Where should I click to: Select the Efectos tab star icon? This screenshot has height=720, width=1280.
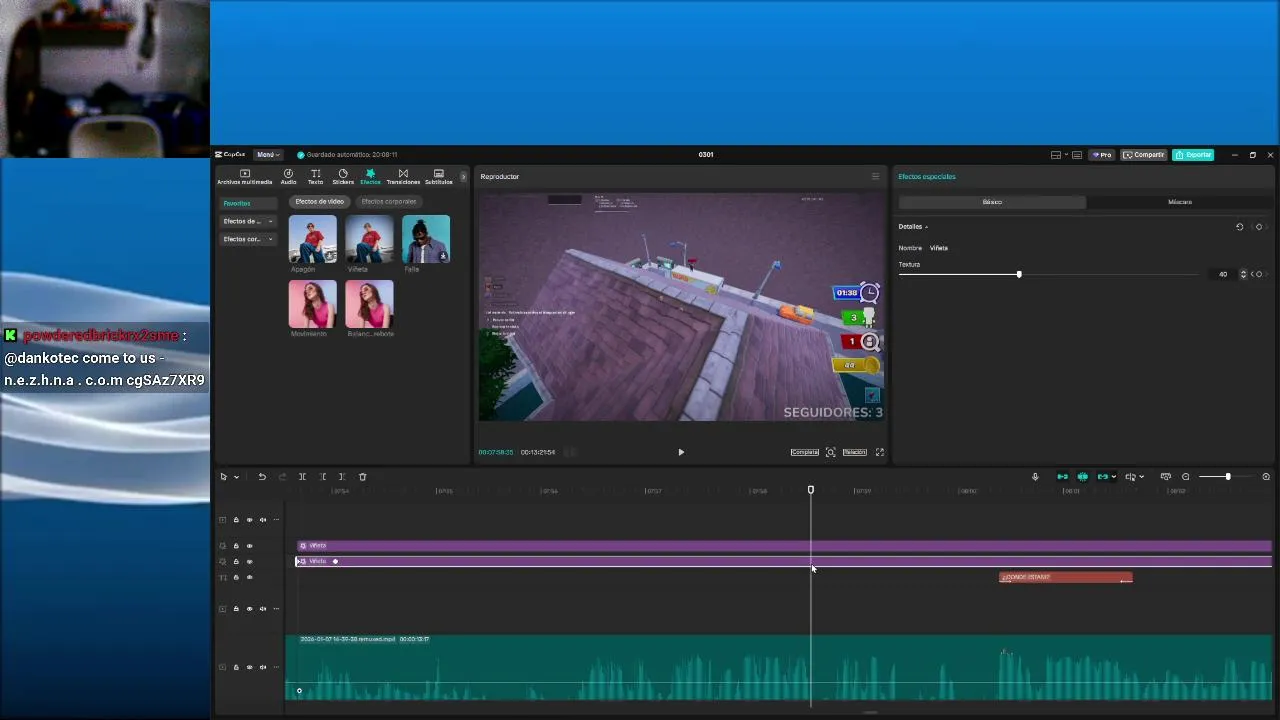coord(370,173)
